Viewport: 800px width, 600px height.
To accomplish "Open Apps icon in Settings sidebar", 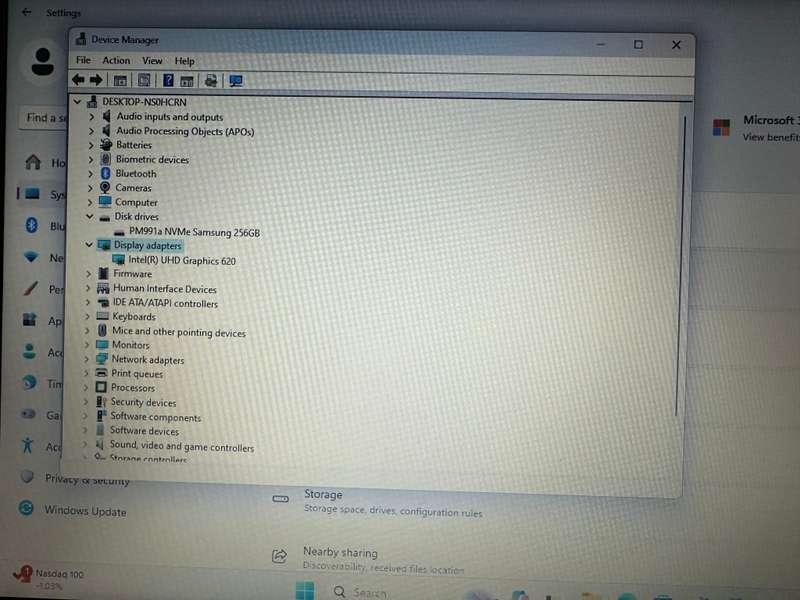I will click(30, 320).
